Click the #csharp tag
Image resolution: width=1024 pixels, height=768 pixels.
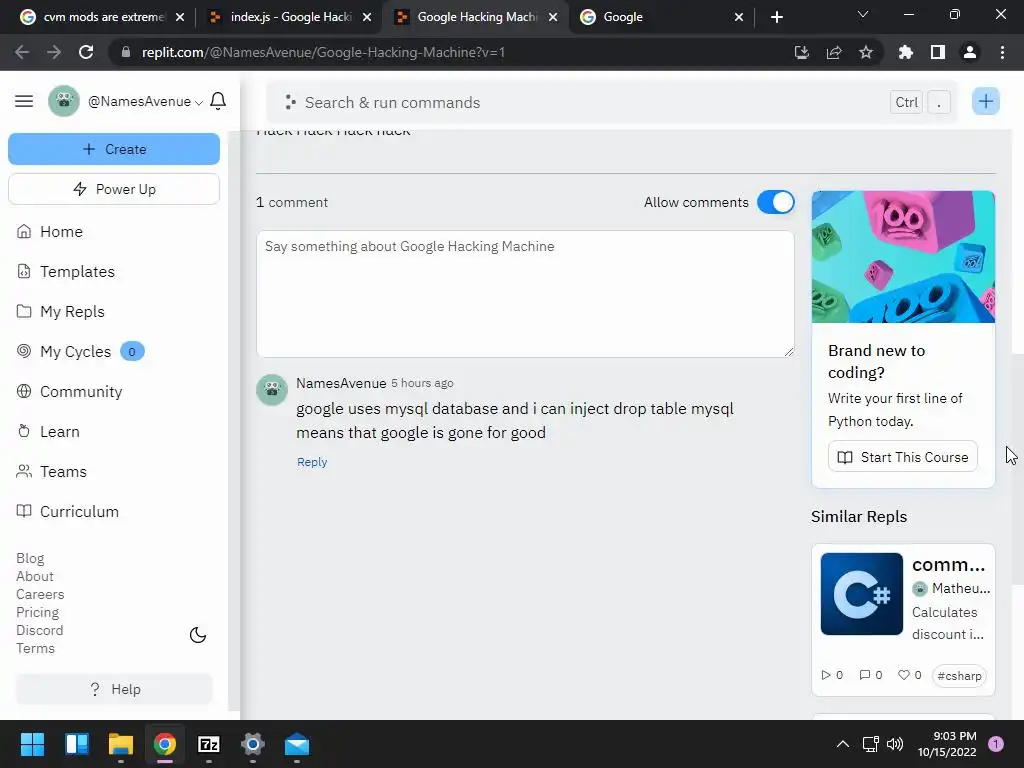coord(959,675)
